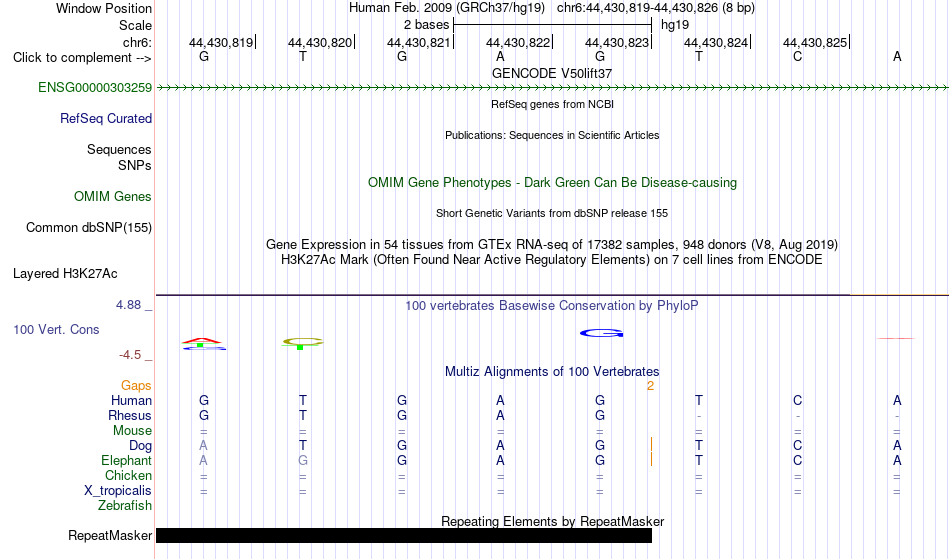This screenshot has width=950, height=559.
Task: Click the RepeatMasker track label
Action: point(110,536)
